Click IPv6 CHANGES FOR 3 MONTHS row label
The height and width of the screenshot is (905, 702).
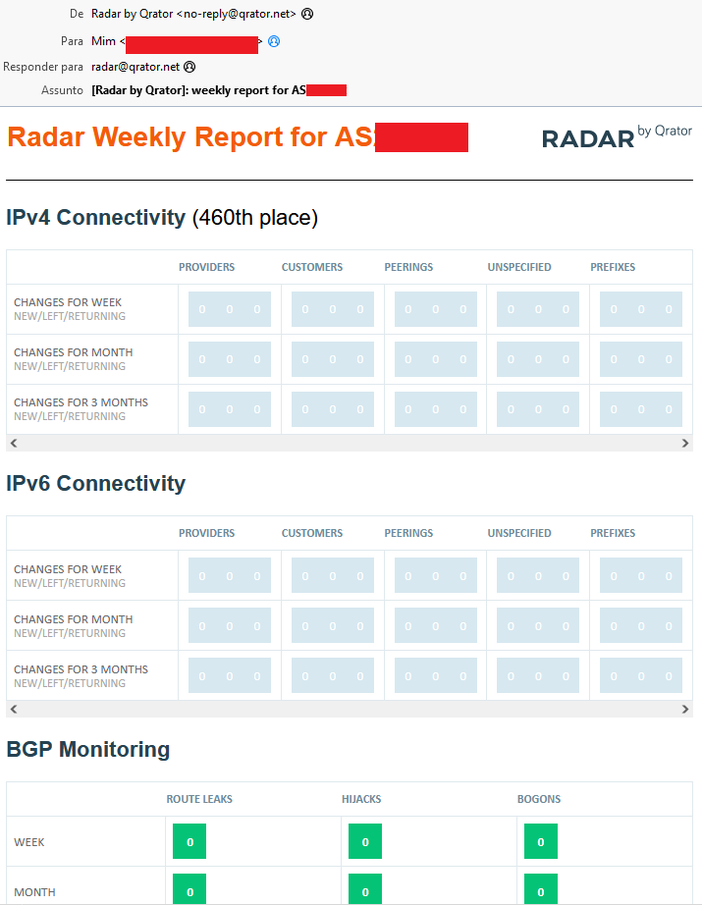tap(81, 670)
